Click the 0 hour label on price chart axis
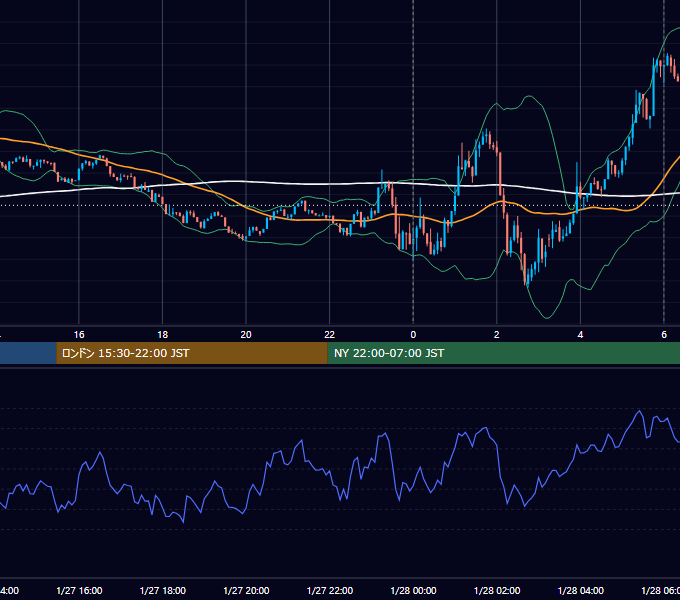This screenshot has width=680, height=600. (x=413, y=335)
